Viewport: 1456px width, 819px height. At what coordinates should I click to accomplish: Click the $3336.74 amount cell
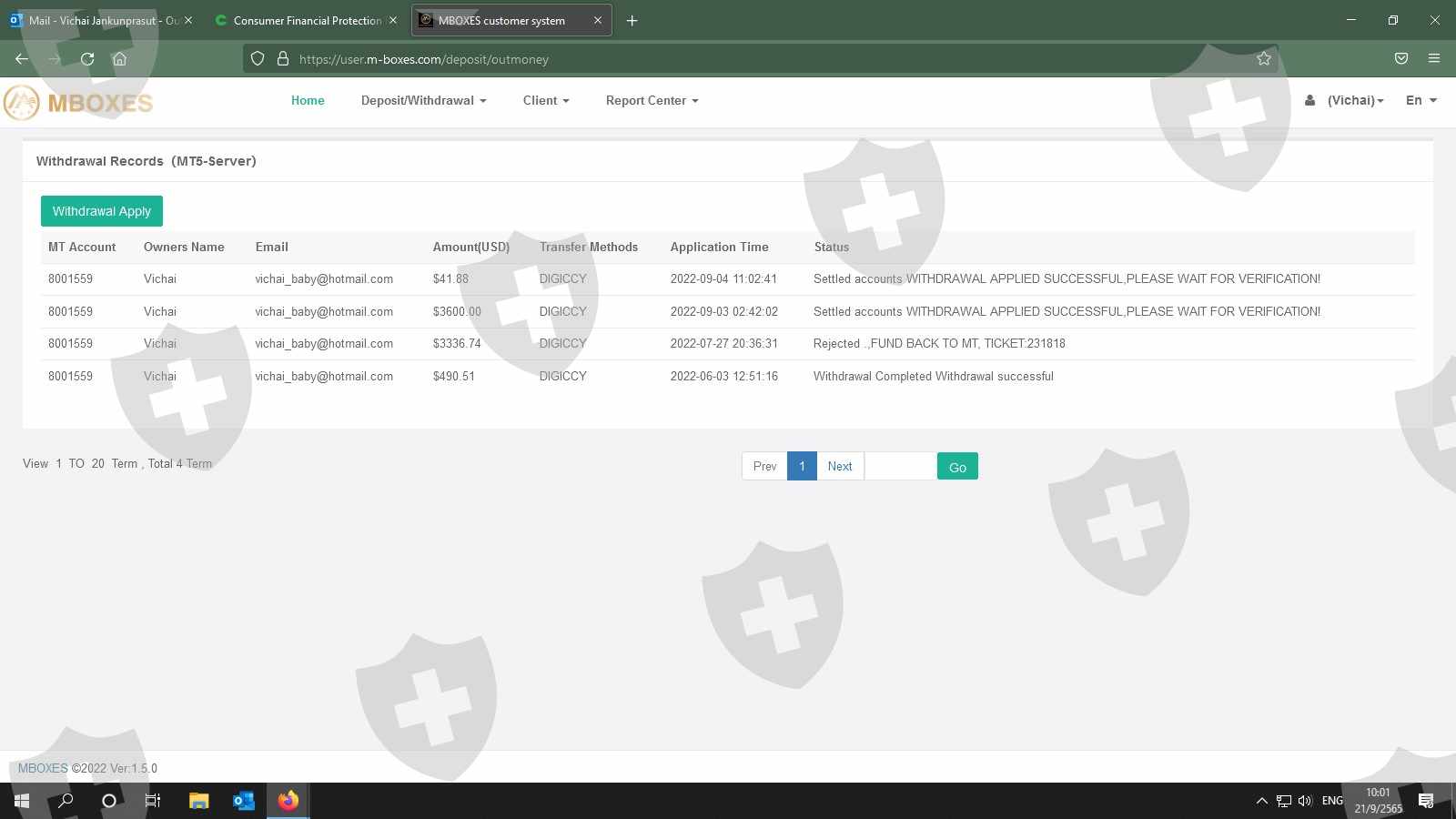457,343
